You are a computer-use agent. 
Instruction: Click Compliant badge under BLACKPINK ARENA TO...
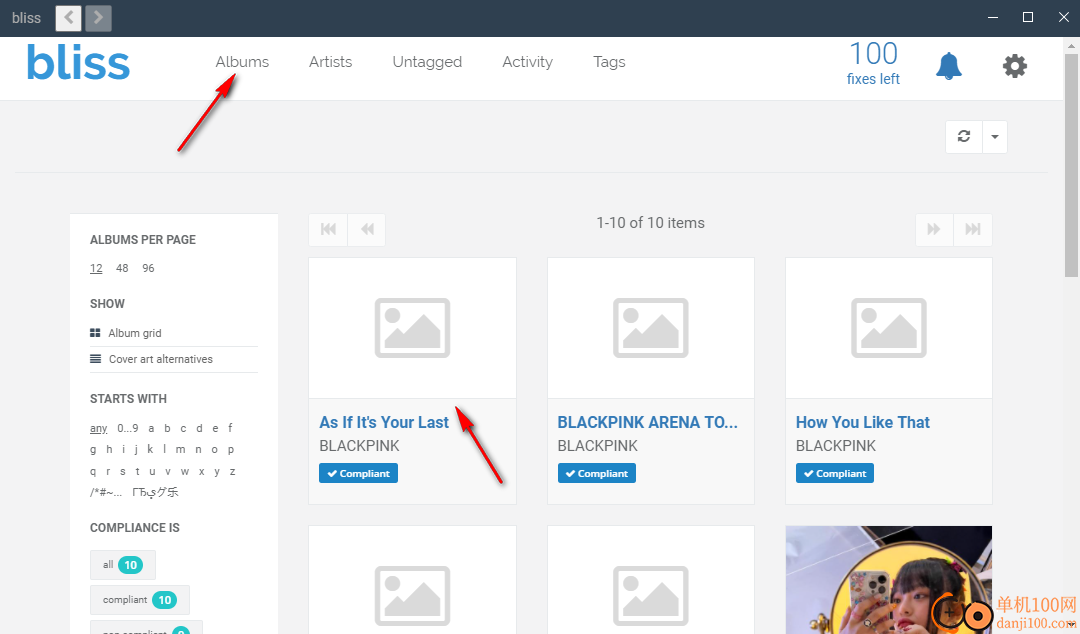596,473
